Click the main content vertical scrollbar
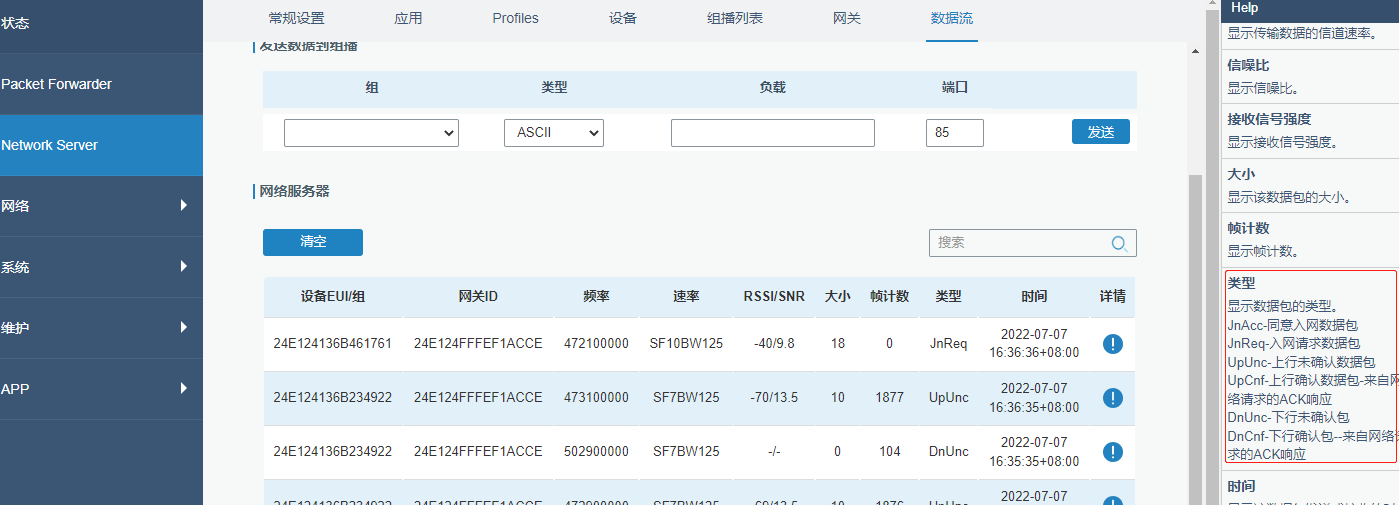The height and width of the screenshot is (505, 1399). (x=1196, y=340)
